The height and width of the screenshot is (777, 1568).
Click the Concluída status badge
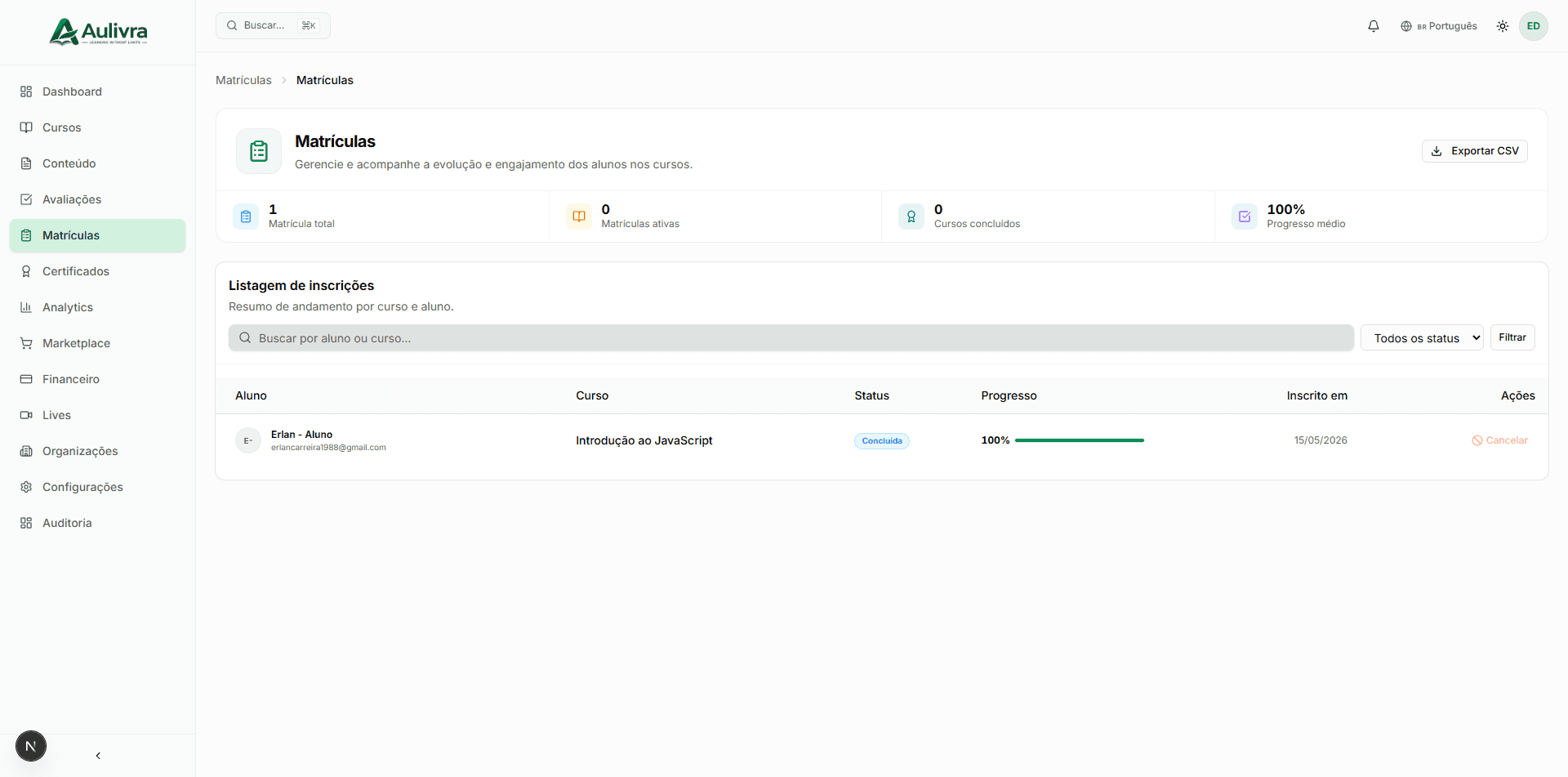882,441
